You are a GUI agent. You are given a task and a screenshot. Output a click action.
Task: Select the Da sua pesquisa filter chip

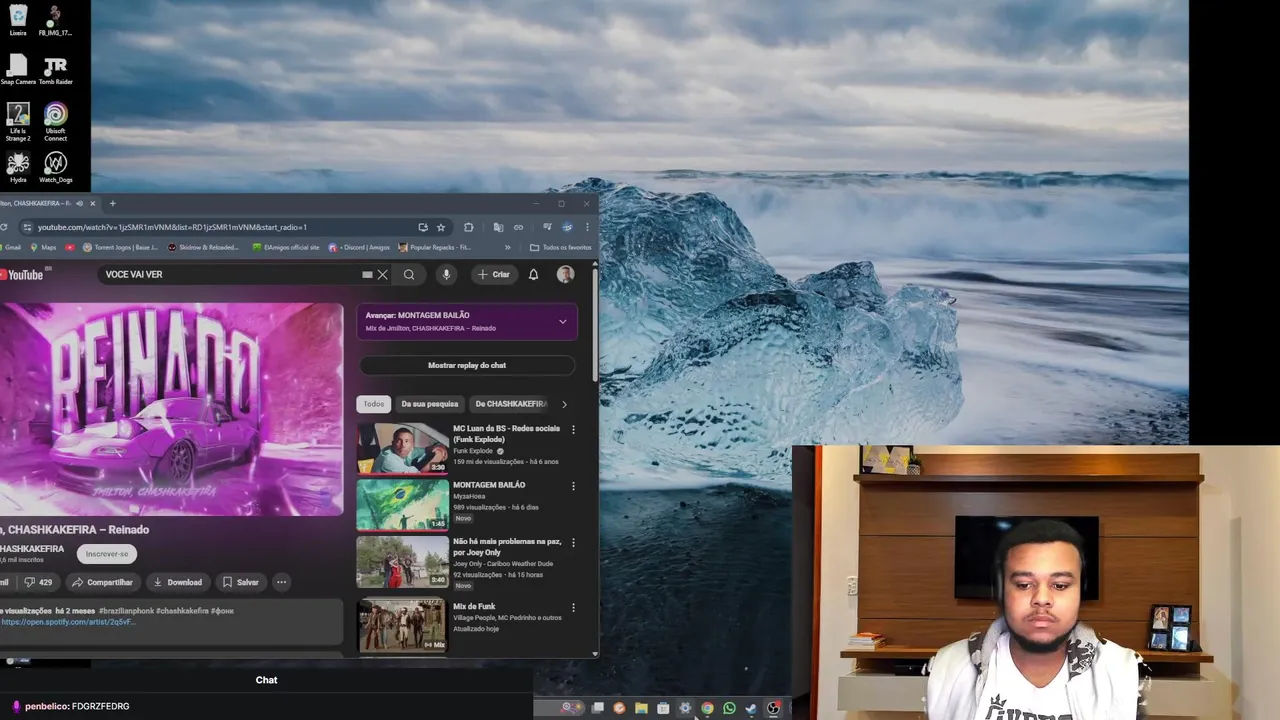tap(430, 404)
